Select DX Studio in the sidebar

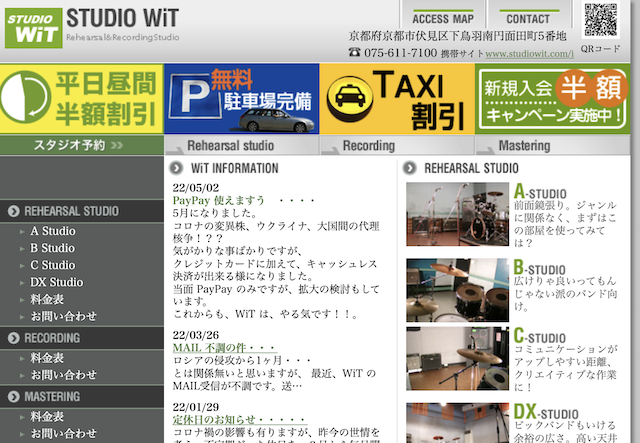click(x=56, y=282)
